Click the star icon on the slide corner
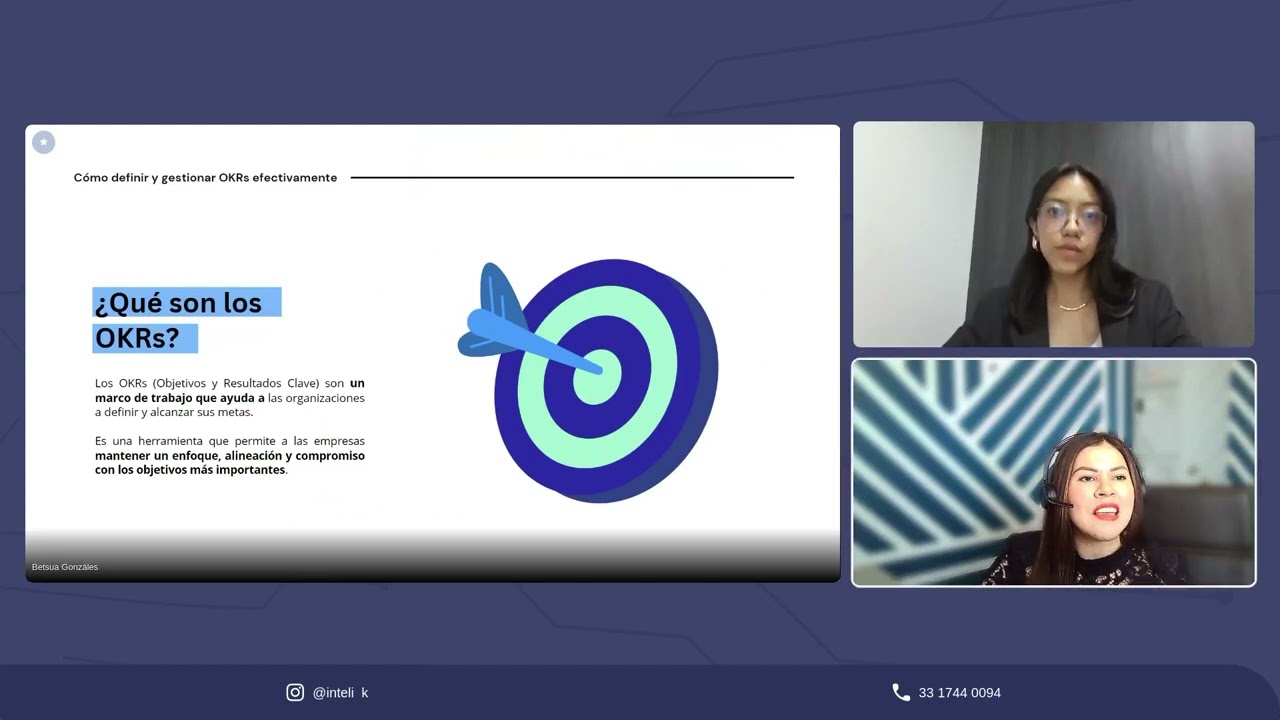The image size is (1280, 720). [43, 142]
